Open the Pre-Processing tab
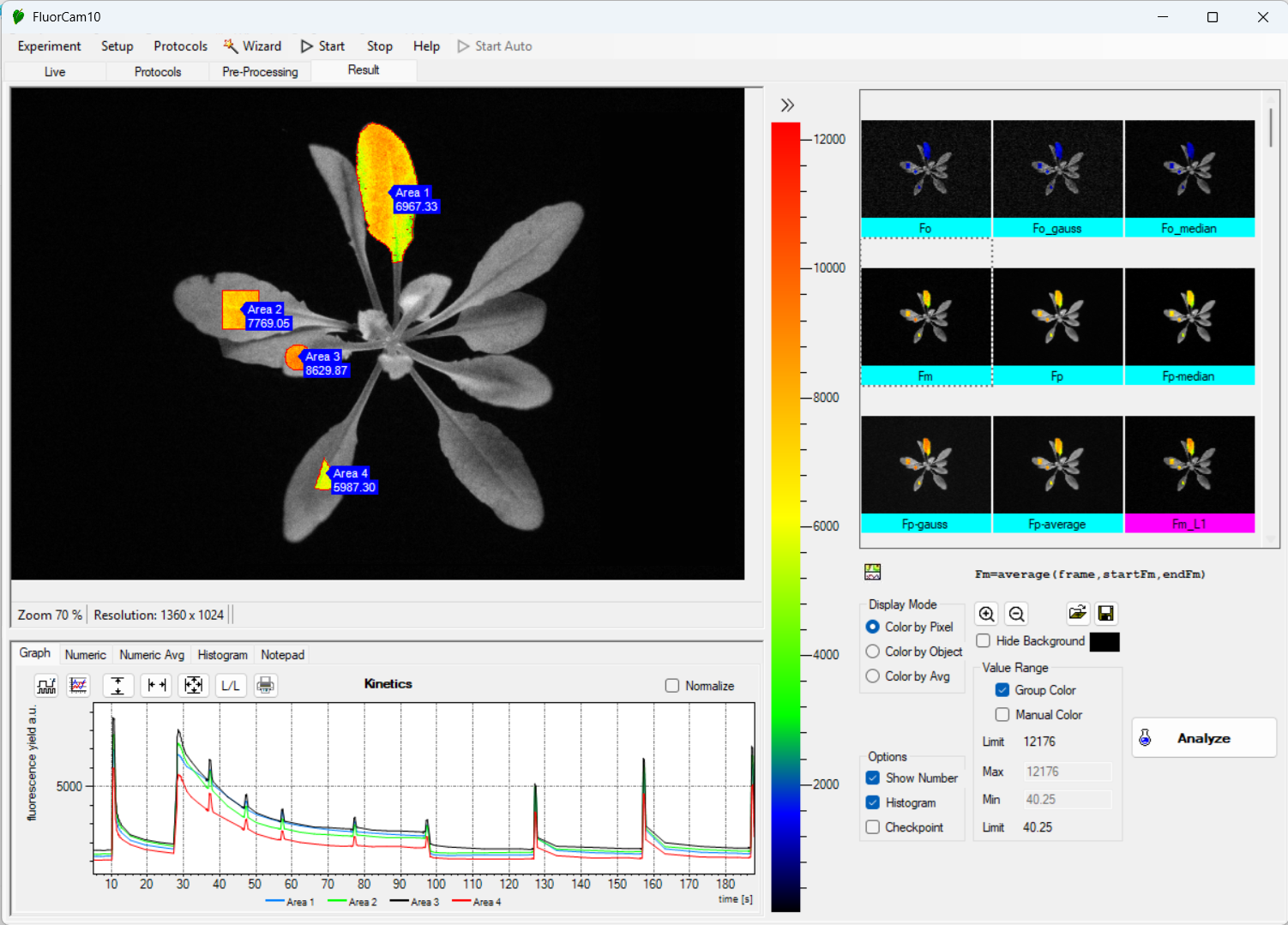 (260, 72)
